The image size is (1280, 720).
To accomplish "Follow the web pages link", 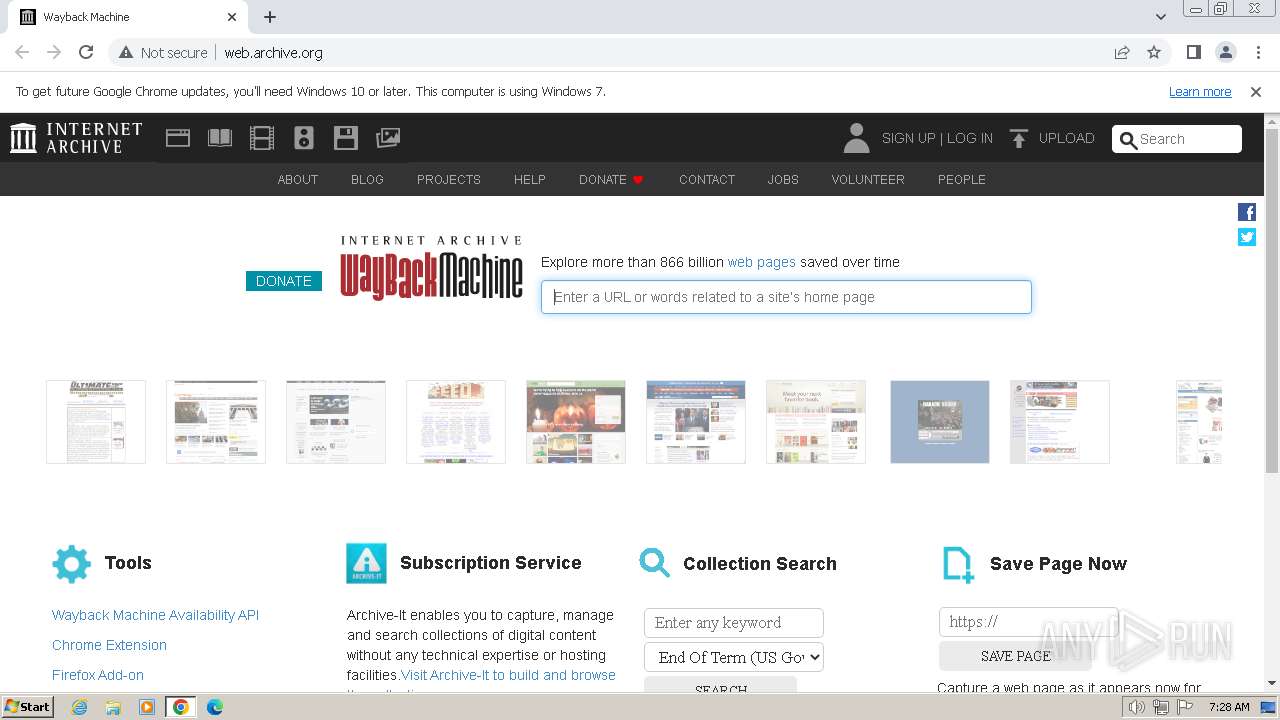I will [x=762, y=262].
